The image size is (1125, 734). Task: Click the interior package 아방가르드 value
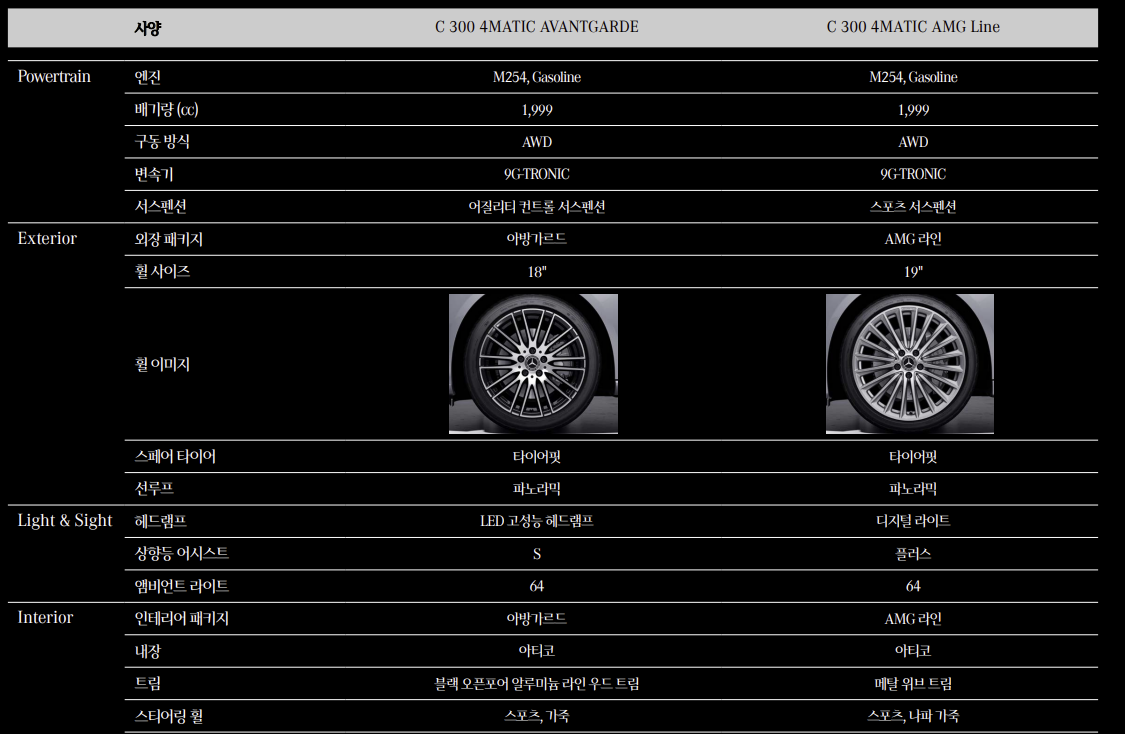pyautogui.click(x=537, y=618)
